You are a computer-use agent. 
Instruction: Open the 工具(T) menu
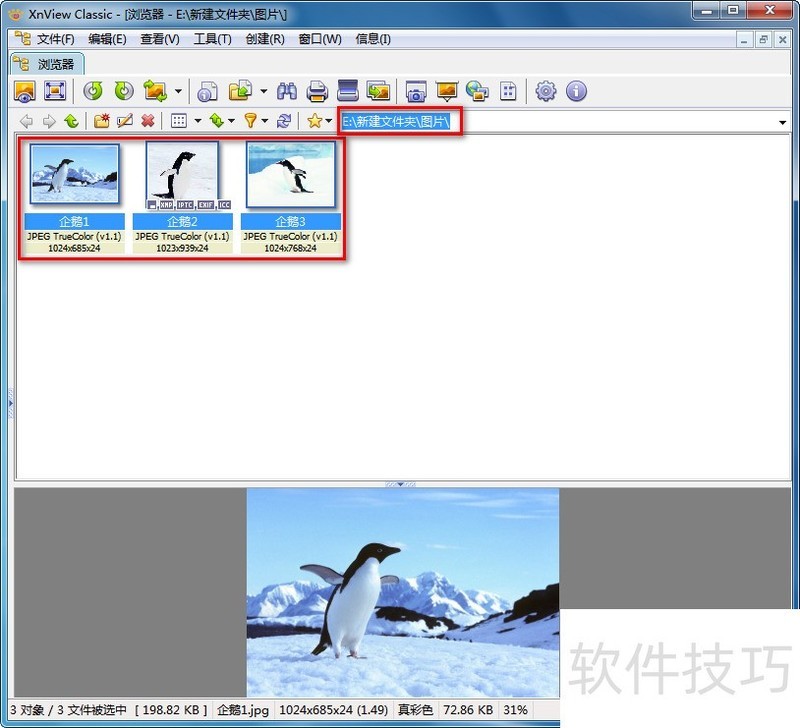pos(212,39)
